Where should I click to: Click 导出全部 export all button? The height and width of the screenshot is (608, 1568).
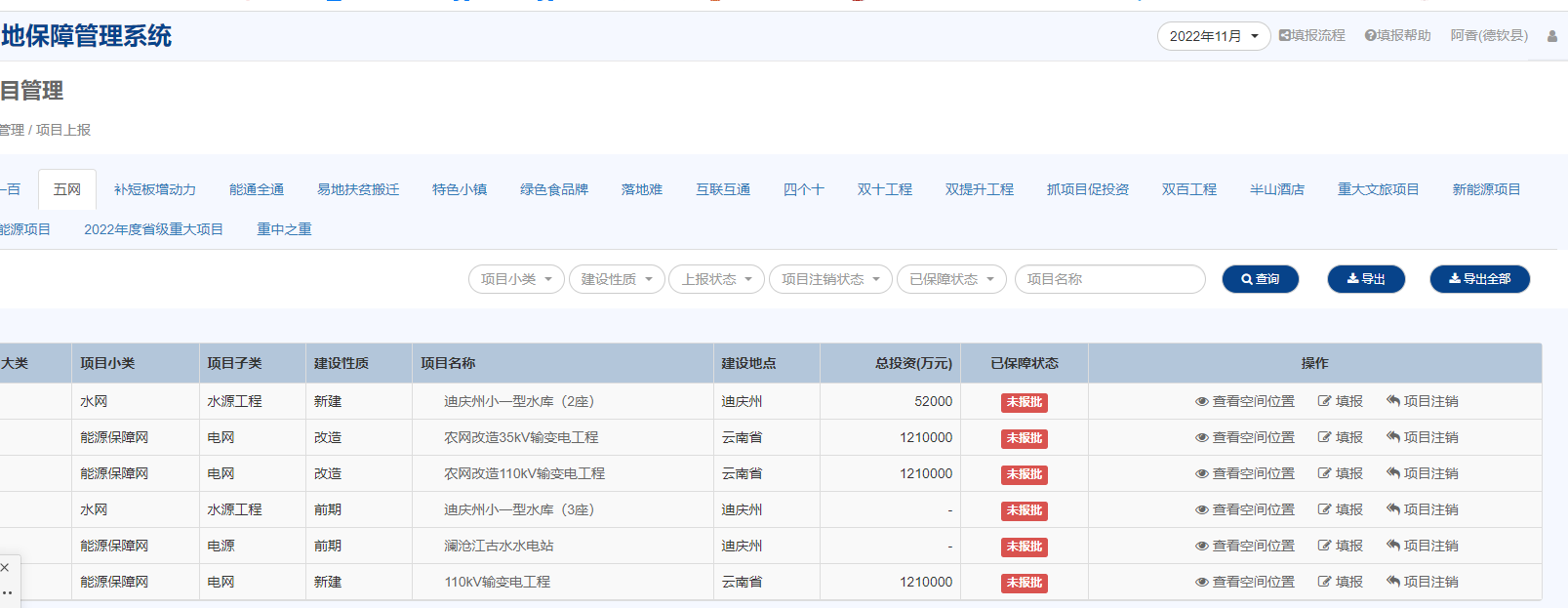tap(1479, 279)
